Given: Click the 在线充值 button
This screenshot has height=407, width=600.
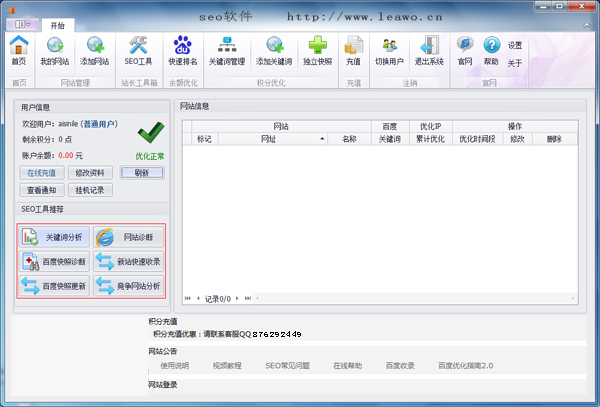Looking at the screenshot, I should [42, 173].
